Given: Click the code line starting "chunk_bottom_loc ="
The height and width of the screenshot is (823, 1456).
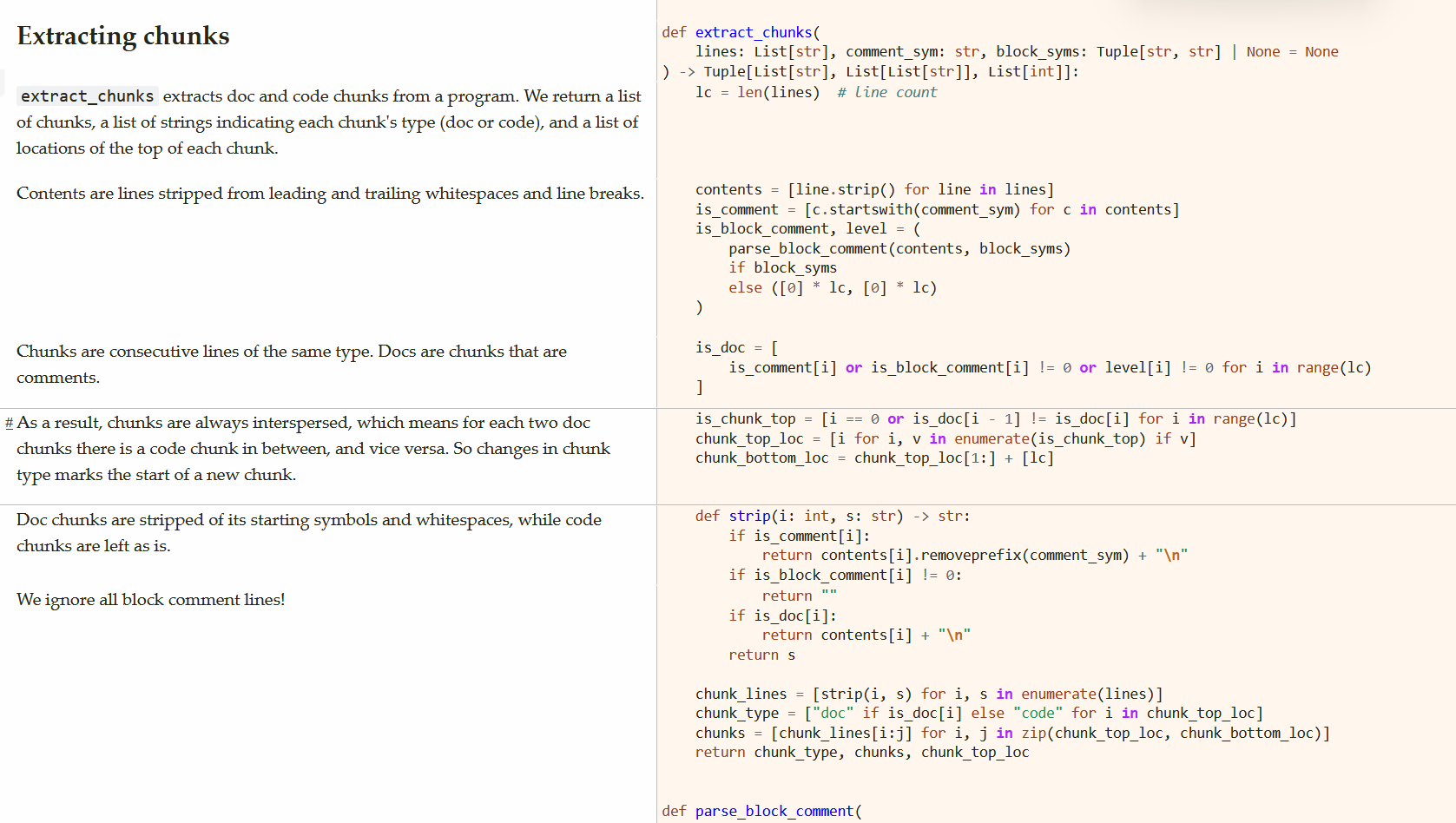Looking at the screenshot, I should [x=874, y=458].
